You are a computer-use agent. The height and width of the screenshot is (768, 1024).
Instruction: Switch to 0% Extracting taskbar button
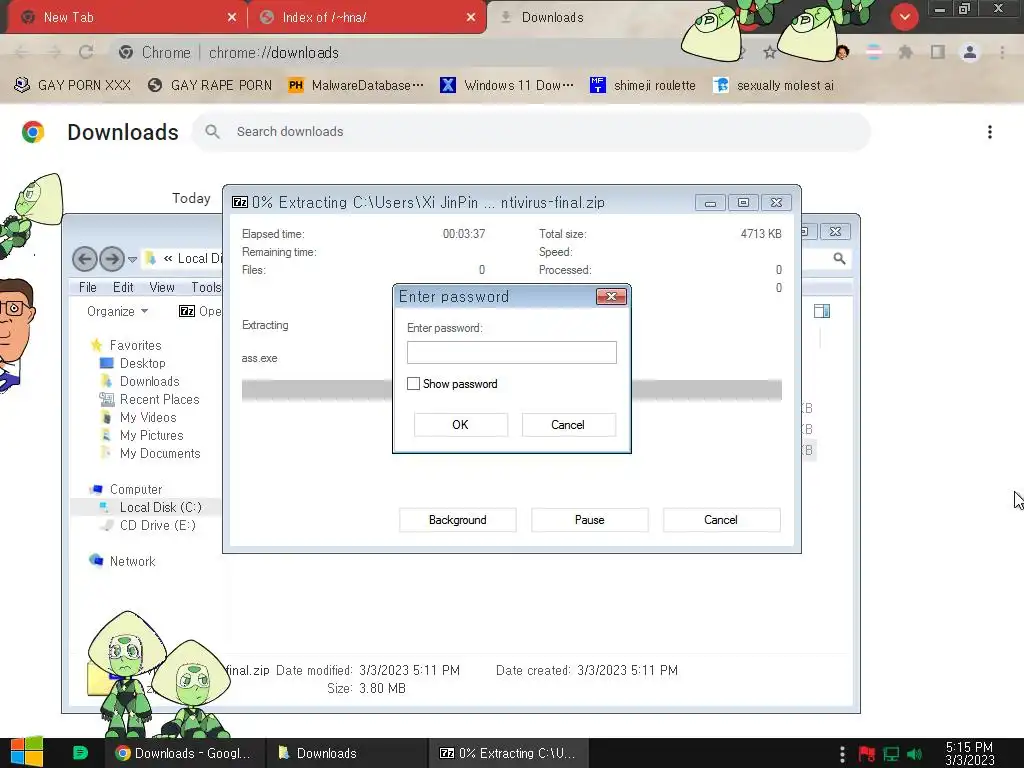point(509,753)
